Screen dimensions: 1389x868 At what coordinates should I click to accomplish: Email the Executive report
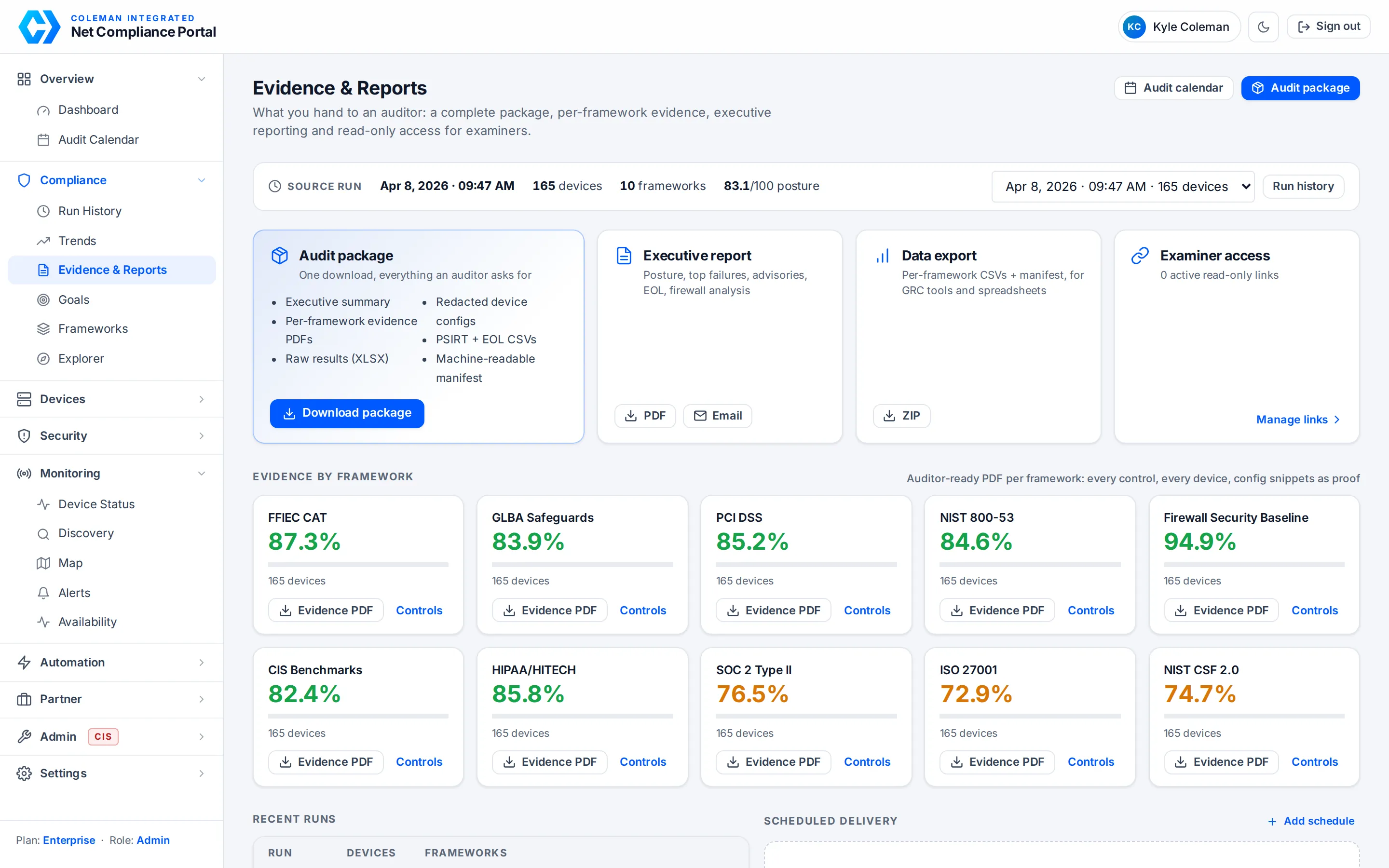point(718,416)
